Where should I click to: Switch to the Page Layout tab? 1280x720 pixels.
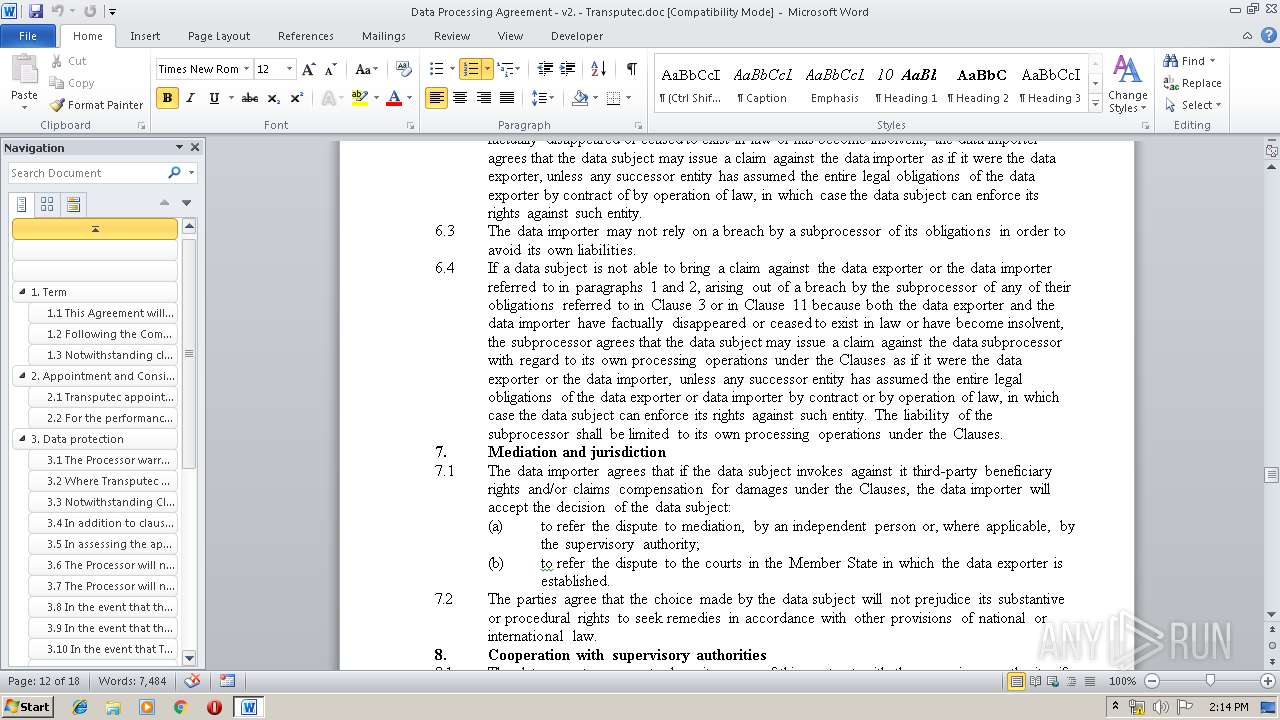click(219, 36)
